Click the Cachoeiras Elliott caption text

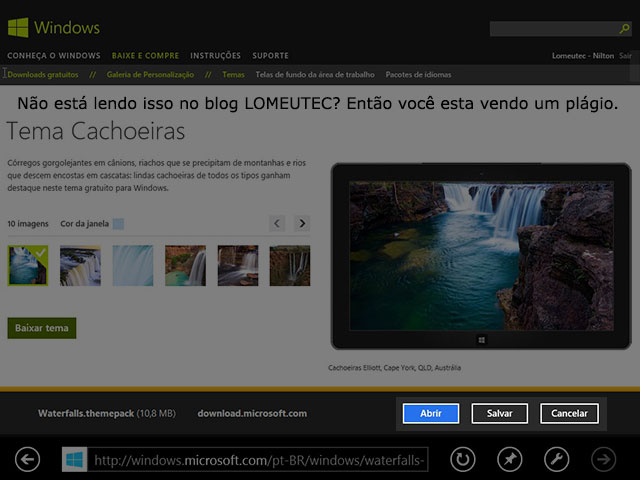pos(394,368)
